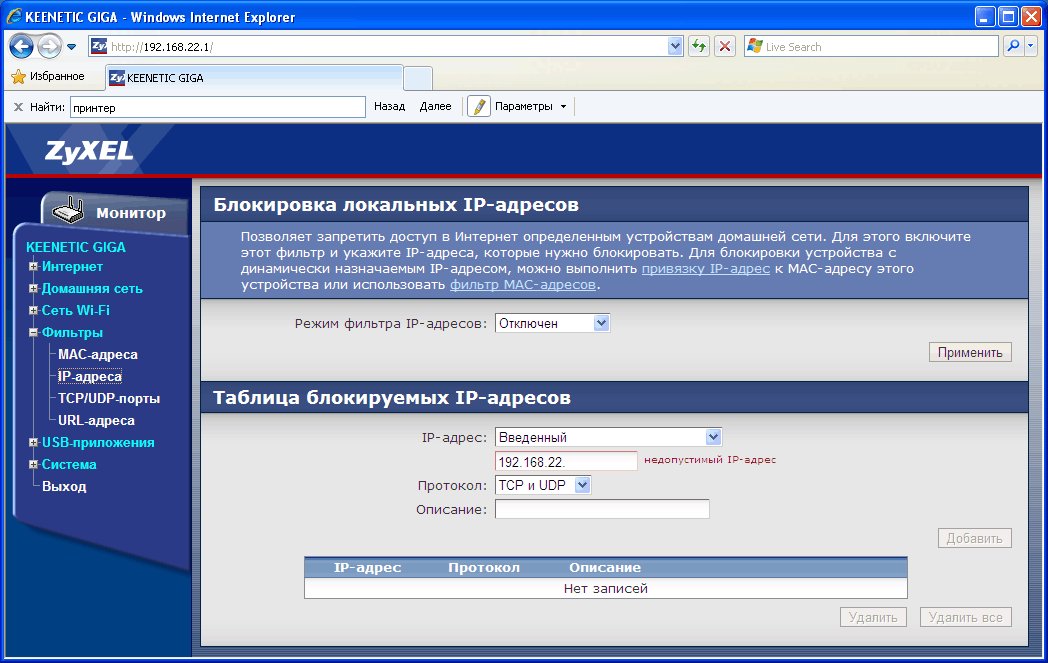The image size is (1048, 663).
Task: Click the Internet Explorer icon in title bar
Action: [x=14, y=17]
